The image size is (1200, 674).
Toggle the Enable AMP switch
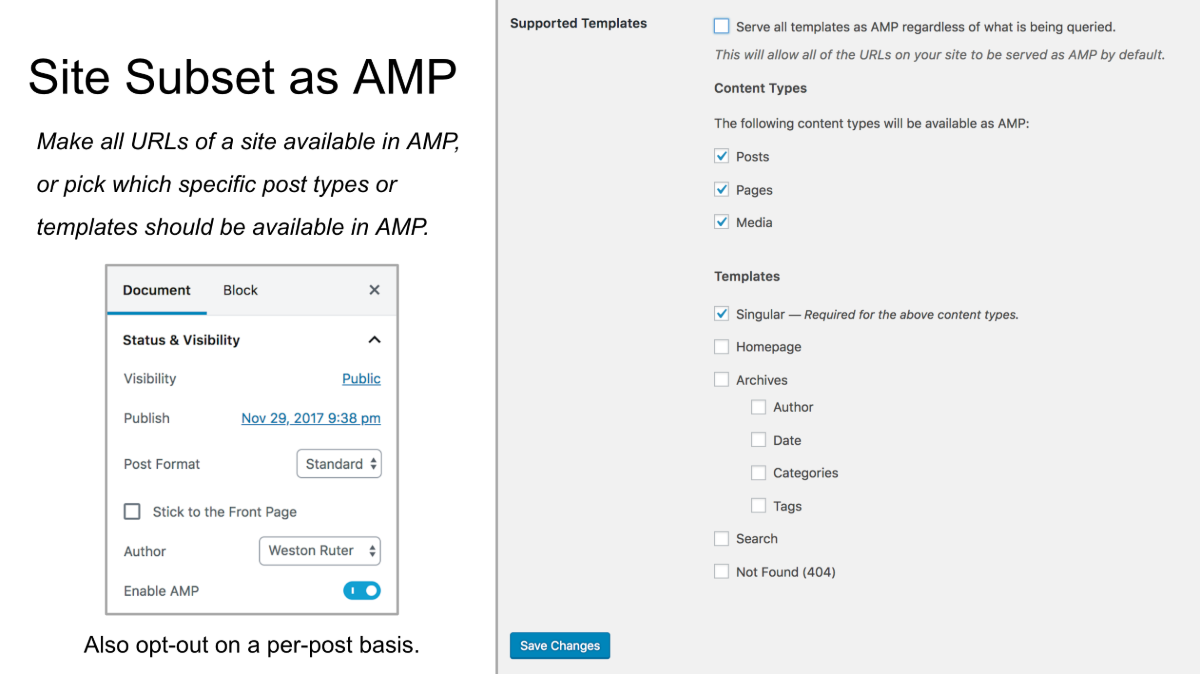(x=362, y=591)
